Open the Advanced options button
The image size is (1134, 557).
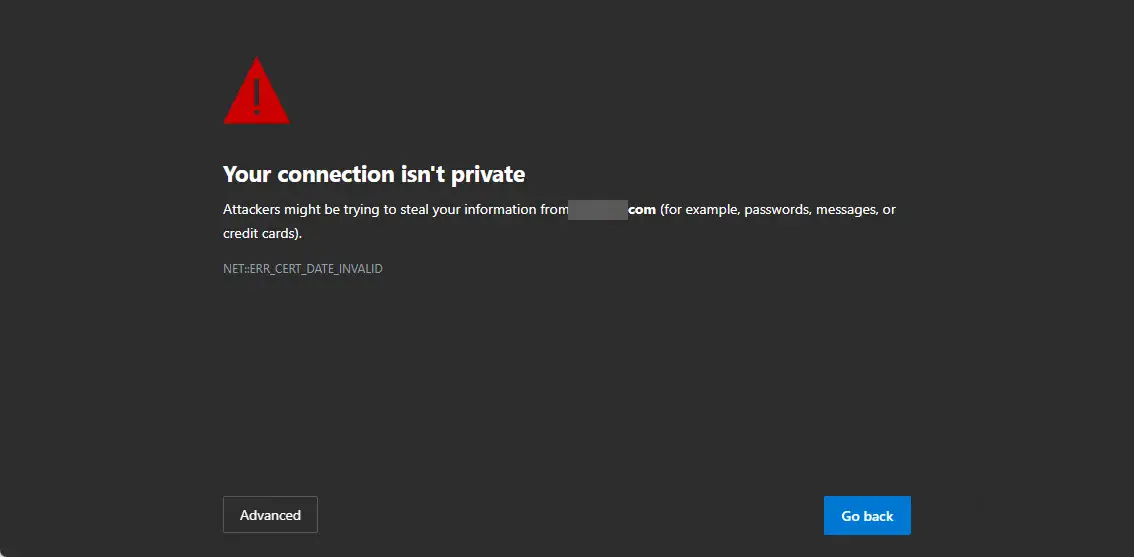pyautogui.click(x=270, y=515)
